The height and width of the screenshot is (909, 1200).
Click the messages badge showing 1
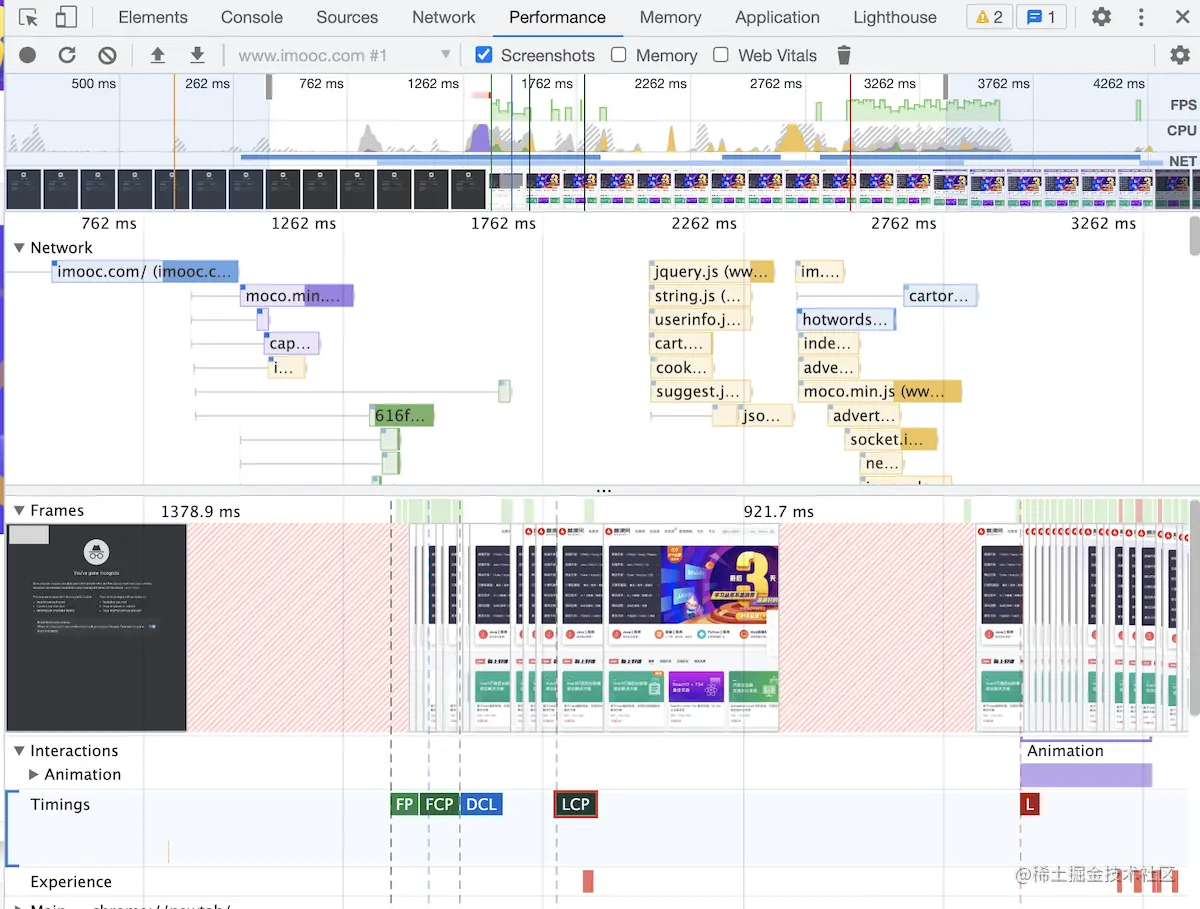1042,17
